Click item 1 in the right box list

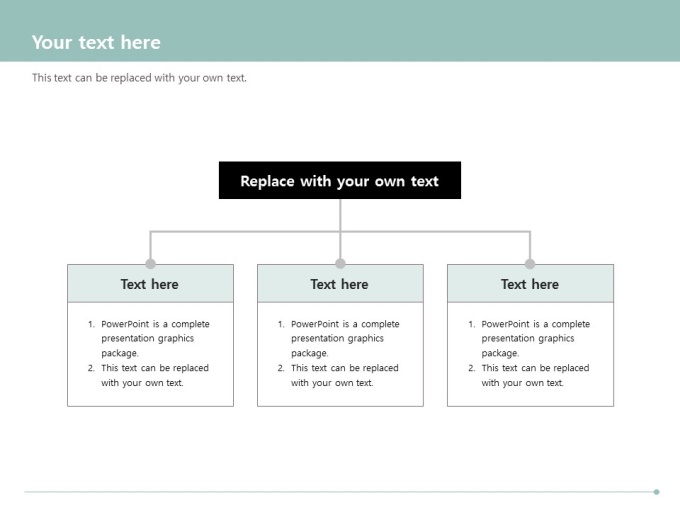(535, 338)
